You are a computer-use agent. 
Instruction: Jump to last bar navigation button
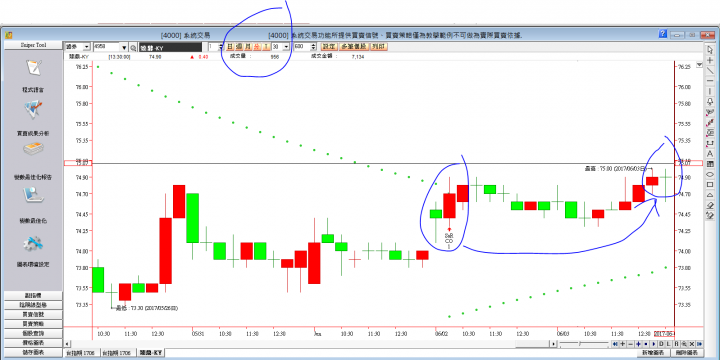click(699, 344)
